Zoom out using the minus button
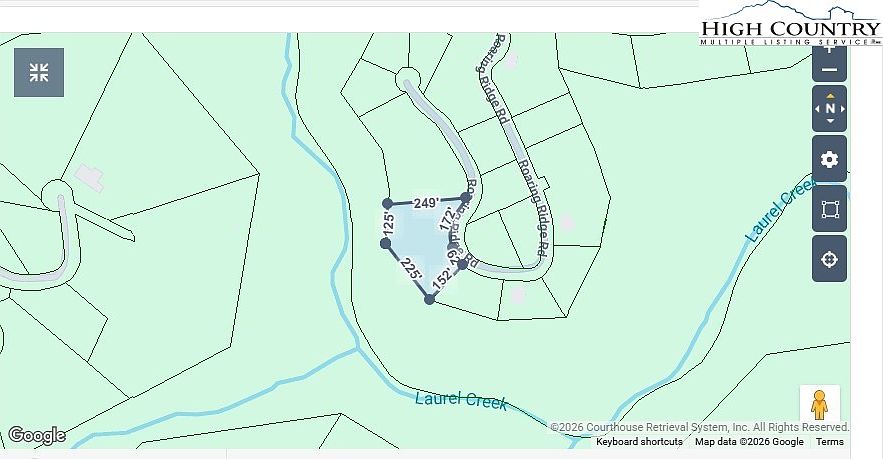The image size is (883, 459). click(830, 70)
